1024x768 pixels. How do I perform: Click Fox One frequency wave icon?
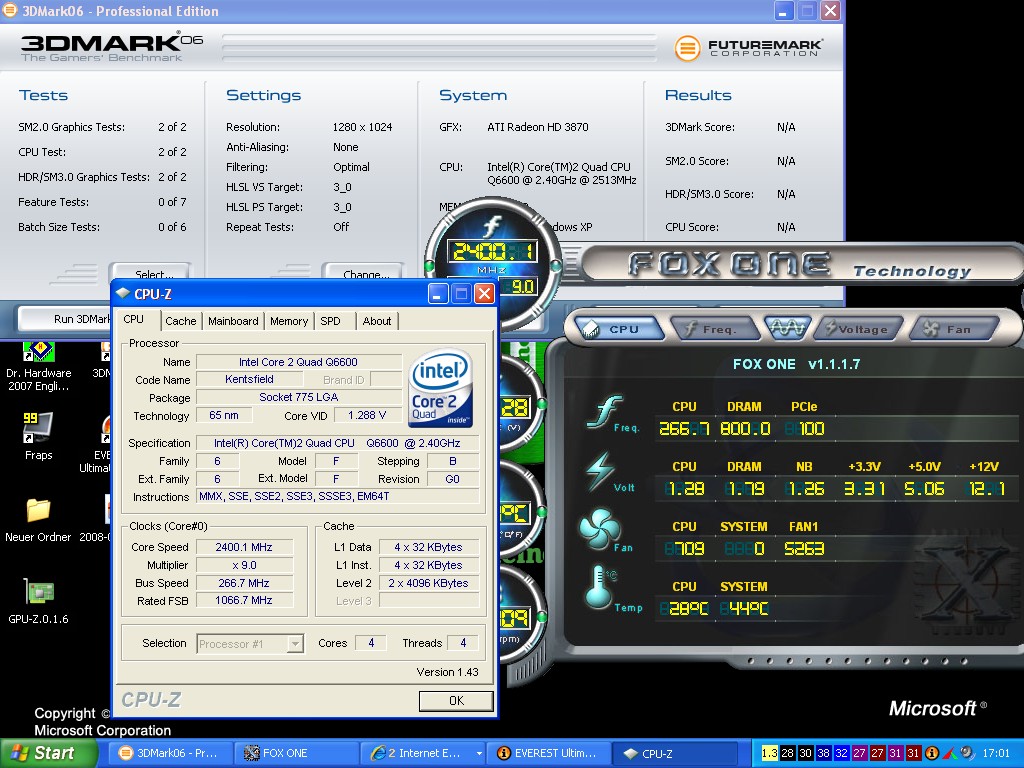pyautogui.click(x=606, y=413)
